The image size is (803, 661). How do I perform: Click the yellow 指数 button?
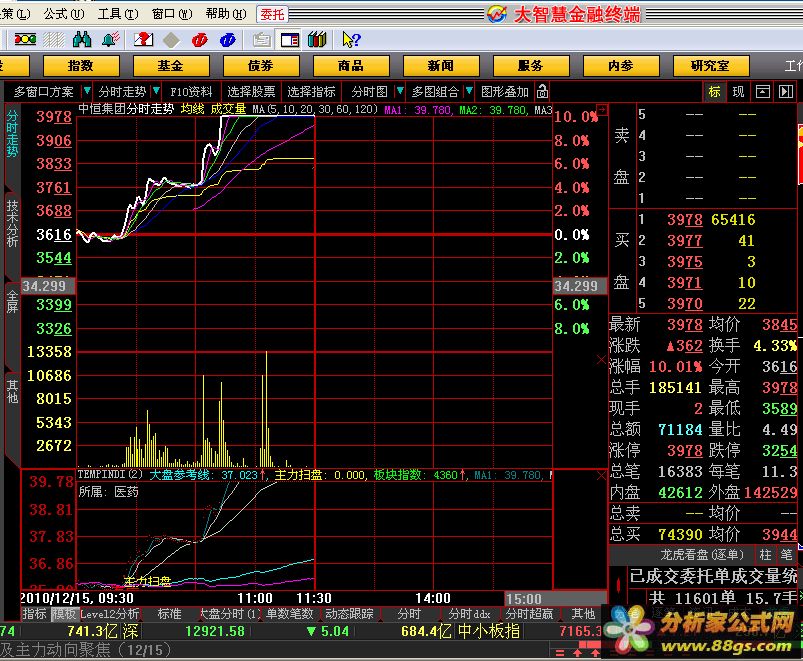[81, 66]
